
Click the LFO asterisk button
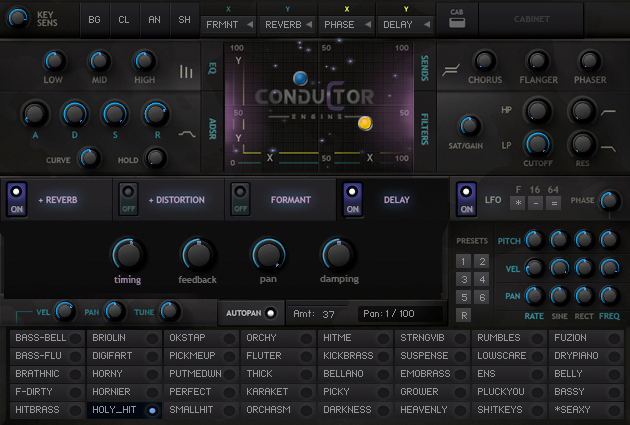point(518,203)
